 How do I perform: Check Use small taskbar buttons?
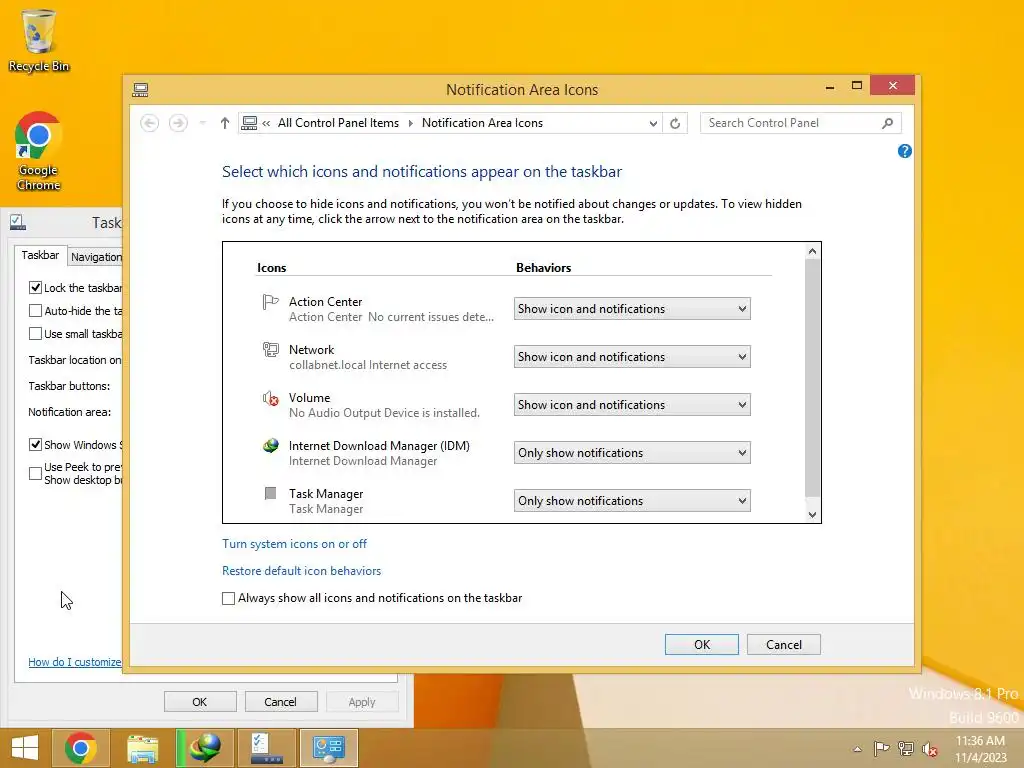pyautogui.click(x=35, y=334)
